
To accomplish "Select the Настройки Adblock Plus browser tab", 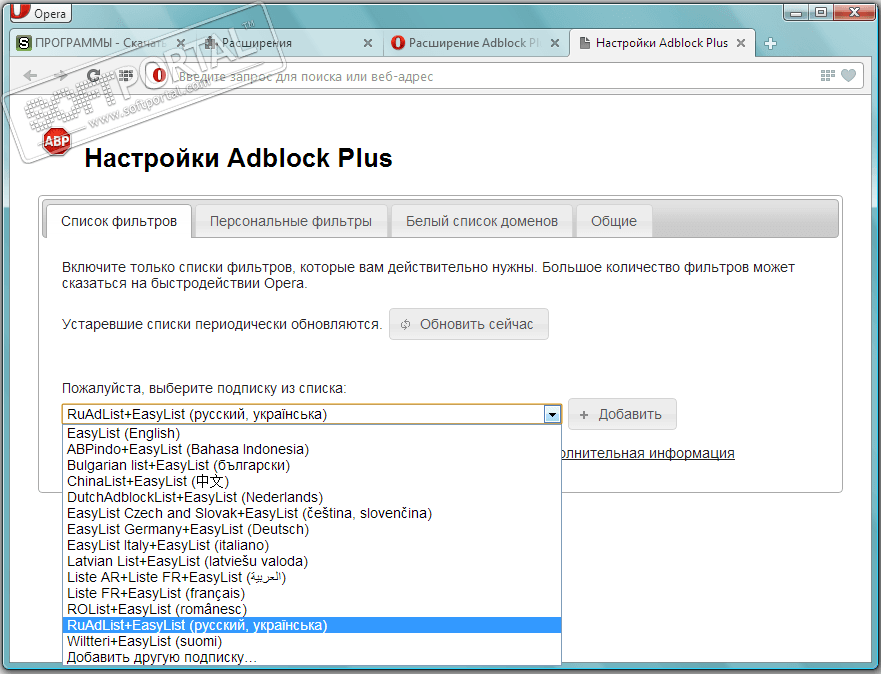I will point(662,43).
